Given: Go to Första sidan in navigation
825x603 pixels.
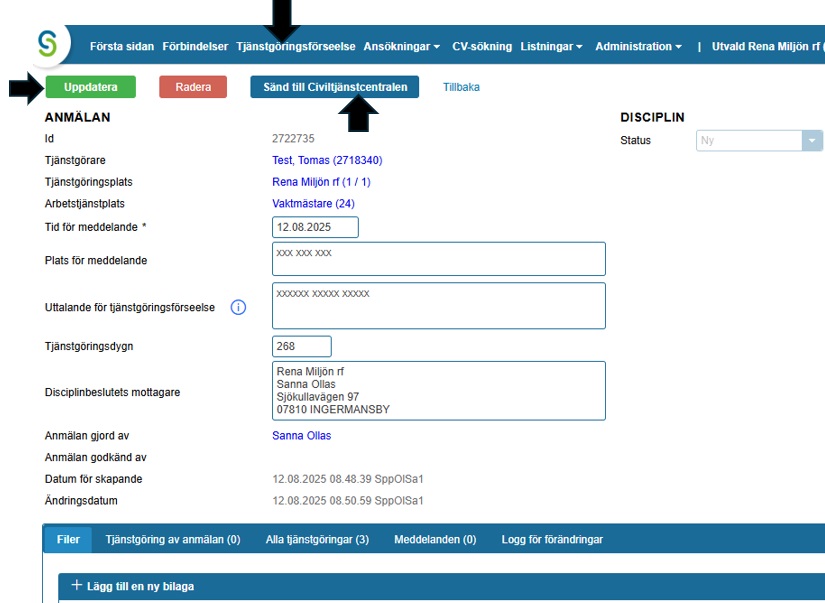Looking at the screenshot, I should (122, 47).
